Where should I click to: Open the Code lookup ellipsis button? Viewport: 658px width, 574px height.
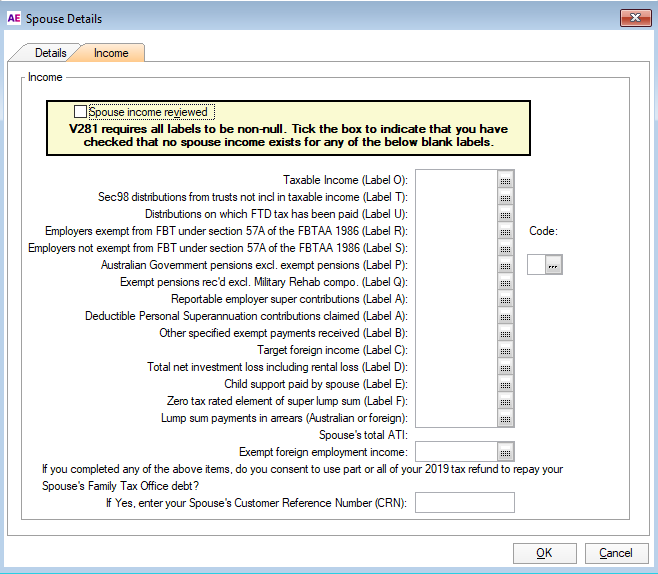pos(553,264)
